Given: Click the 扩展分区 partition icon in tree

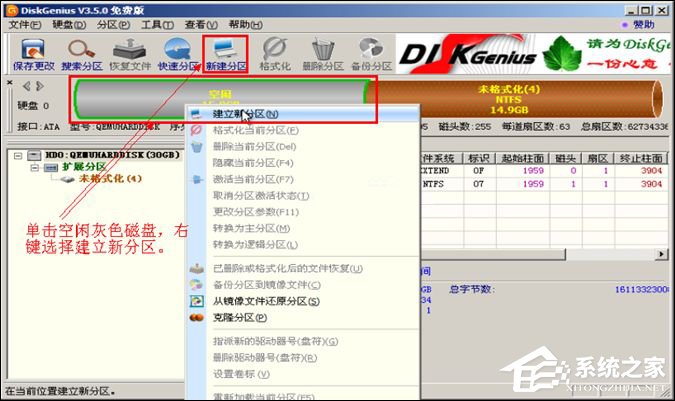Looking at the screenshot, I should coord(51,167).
